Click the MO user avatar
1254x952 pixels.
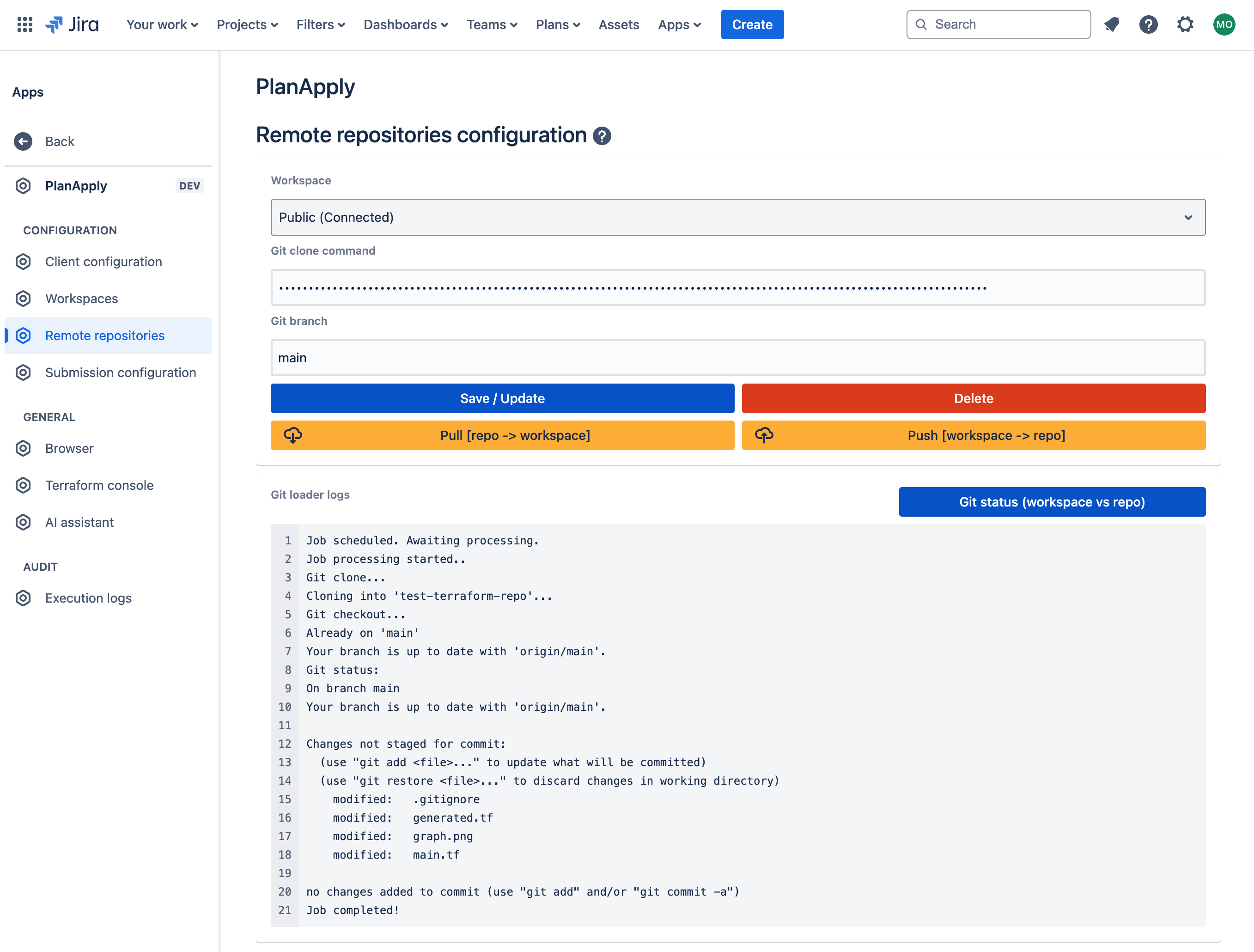1224,24
